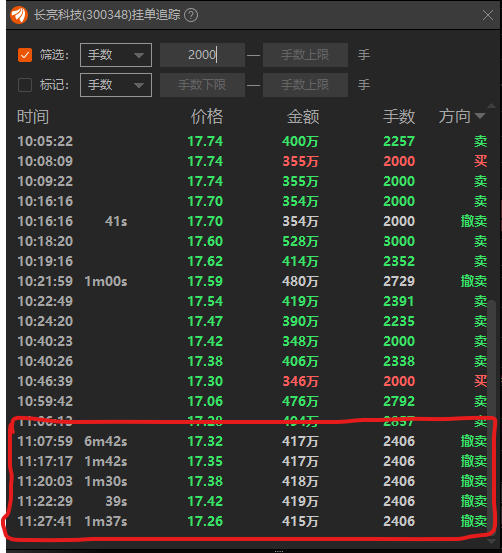Sort by the 手数 column header
The image size is (502, 553).
pyautogui.click(x=399, y=117)
